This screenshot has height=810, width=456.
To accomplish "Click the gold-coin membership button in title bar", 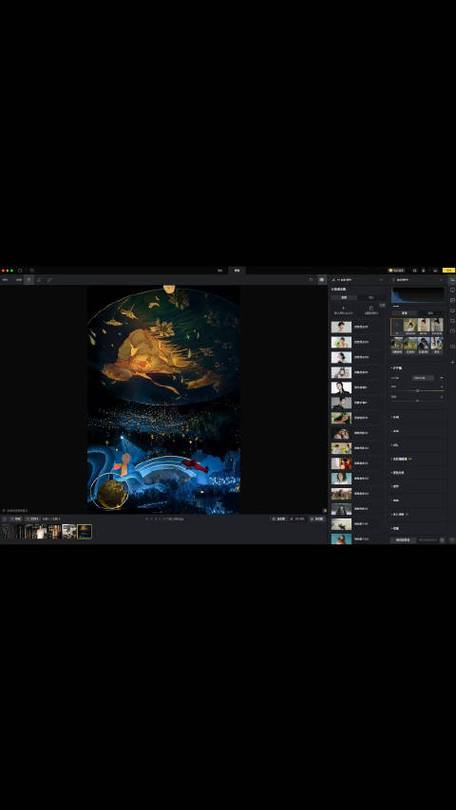I will pyautogui.click(x=397, y=270).
